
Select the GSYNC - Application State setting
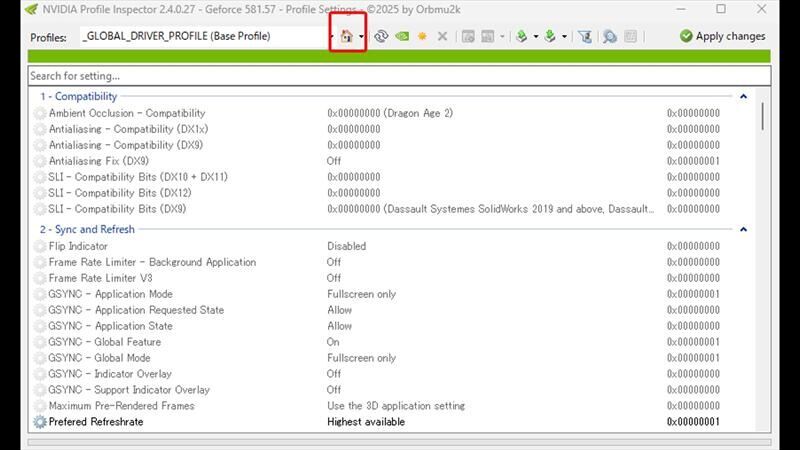coord(110,326)
